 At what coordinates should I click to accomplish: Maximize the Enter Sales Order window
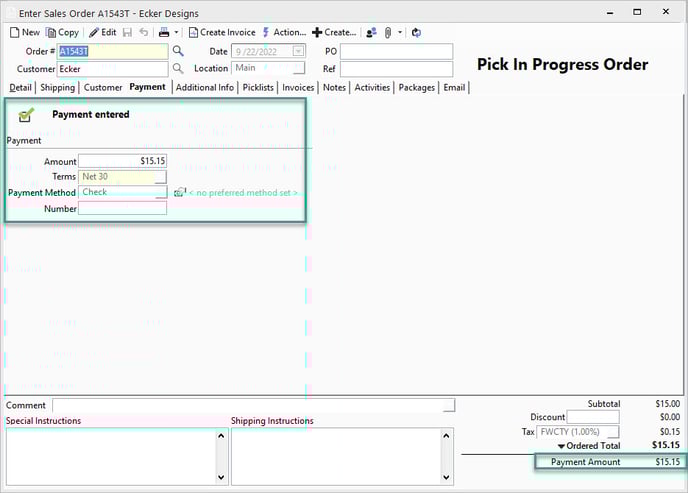pos(637,12)
